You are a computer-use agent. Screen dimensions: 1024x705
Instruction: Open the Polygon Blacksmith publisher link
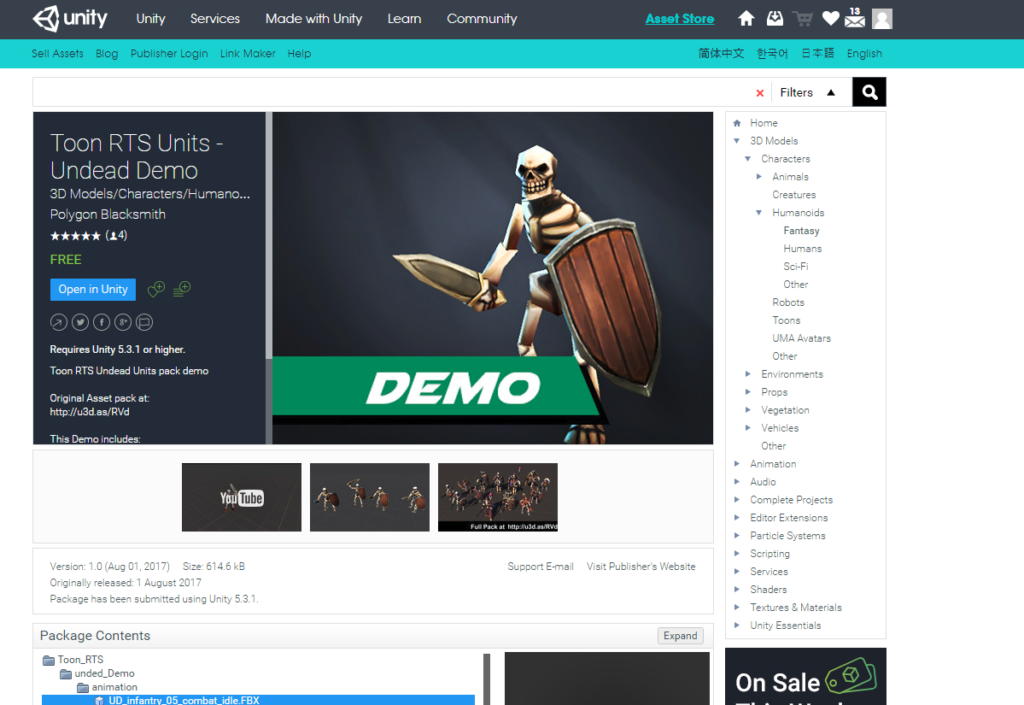[x=108, y=215]
